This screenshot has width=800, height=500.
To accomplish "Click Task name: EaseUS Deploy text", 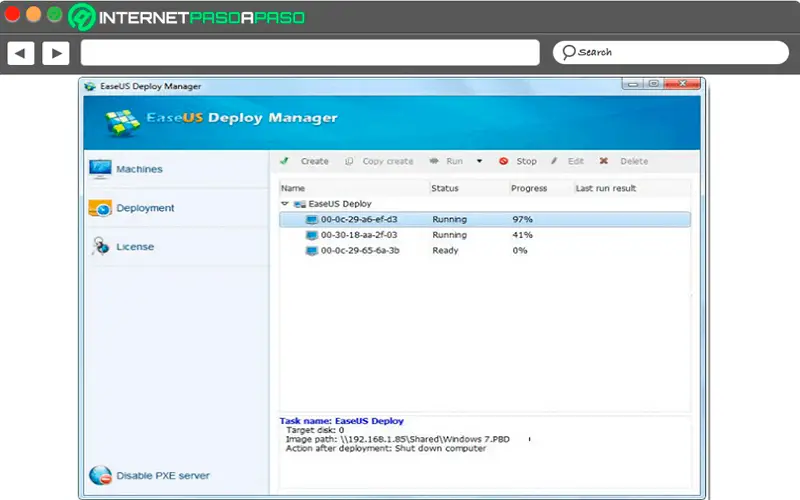I will point(341,421).
